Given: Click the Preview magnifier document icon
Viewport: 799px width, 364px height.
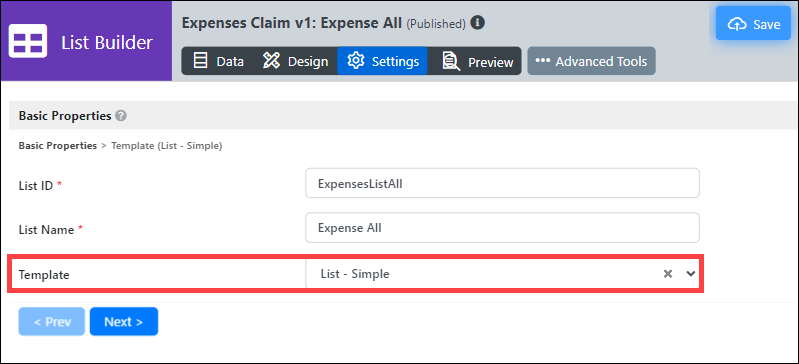Looking at the screenshot, I should tap(451, 62).
